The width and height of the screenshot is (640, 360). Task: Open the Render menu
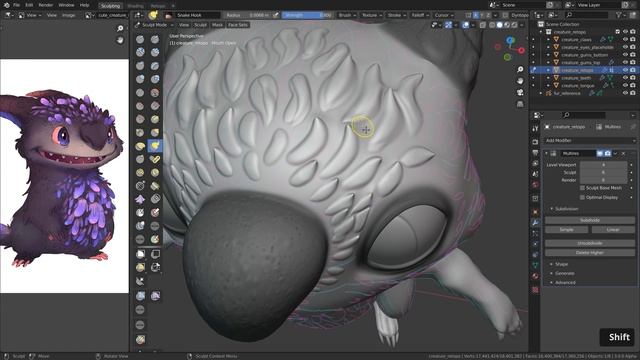tap(46, 5)
